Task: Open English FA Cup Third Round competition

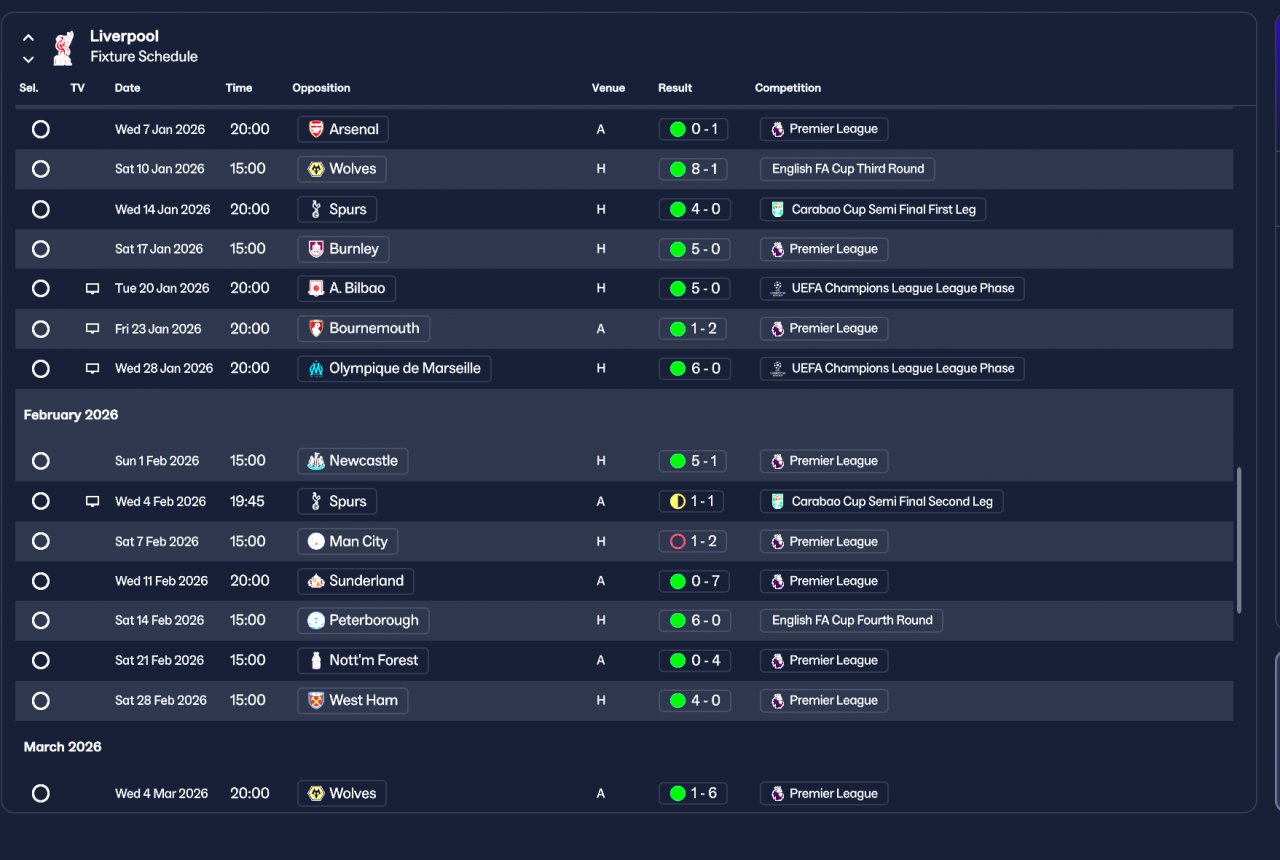Action: (x=848, y=169)
